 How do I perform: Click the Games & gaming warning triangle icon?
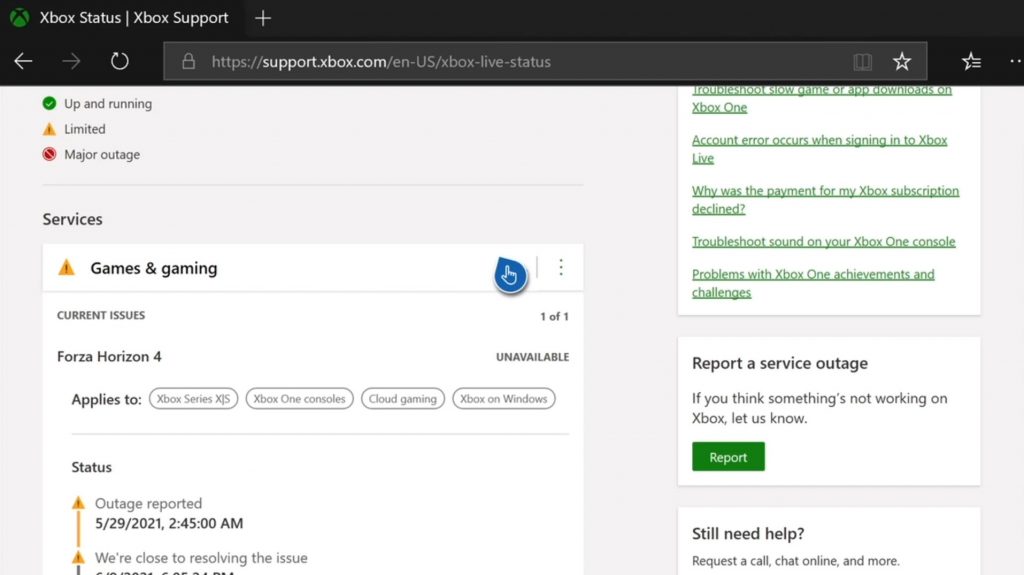[67, 267]
